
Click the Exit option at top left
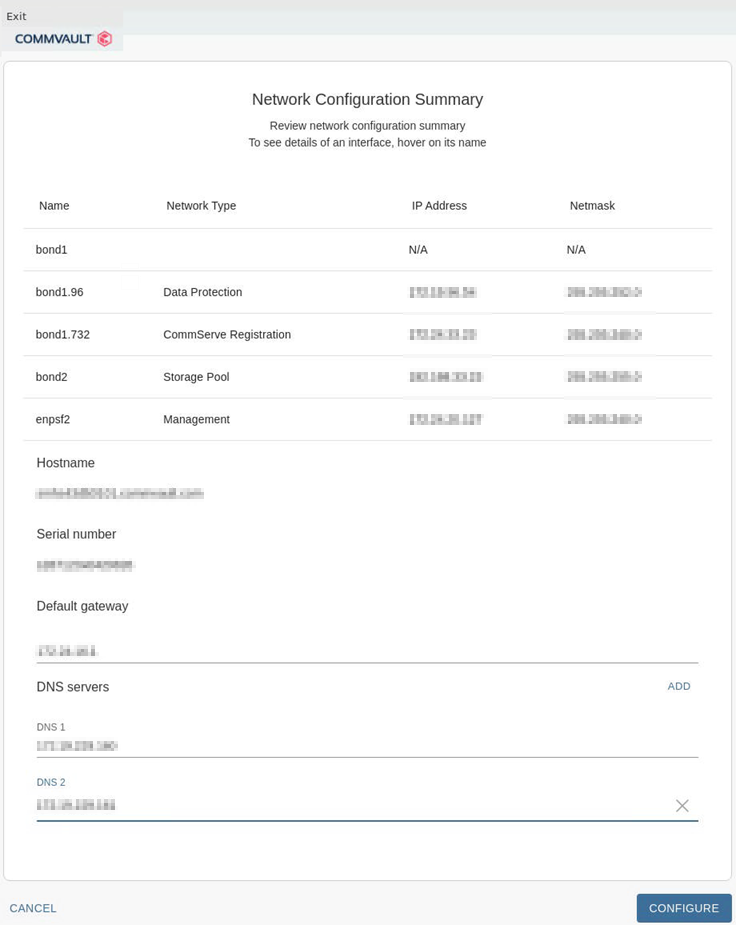[x=16, y=16]
